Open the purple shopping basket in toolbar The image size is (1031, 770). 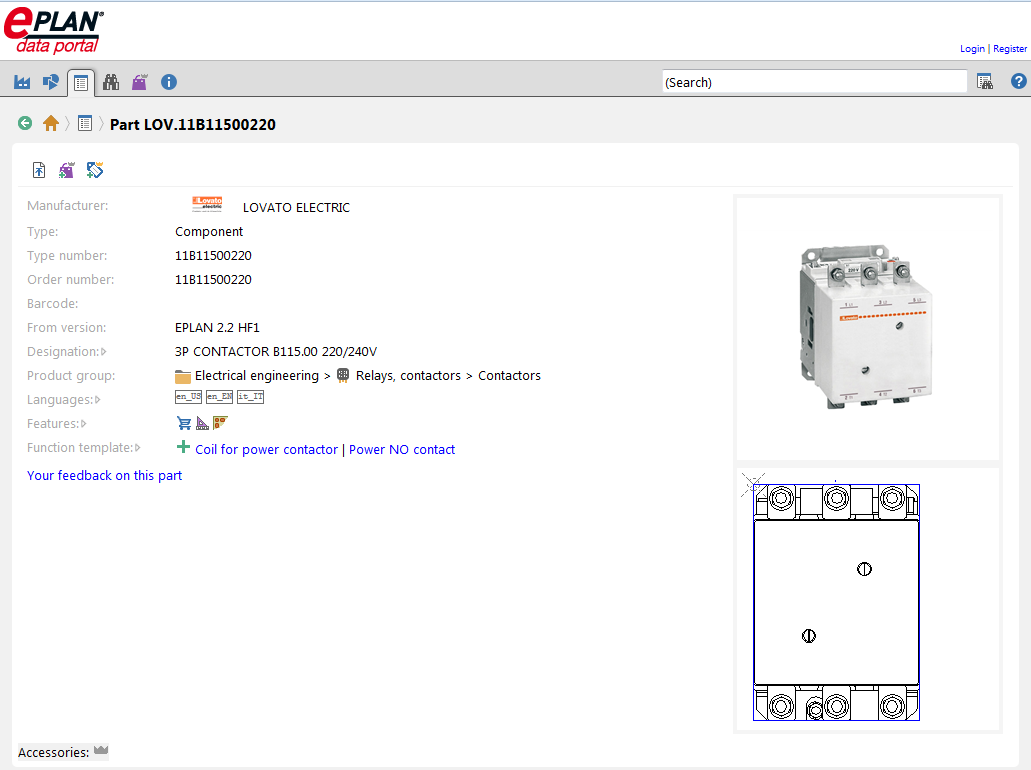point(139,82)
